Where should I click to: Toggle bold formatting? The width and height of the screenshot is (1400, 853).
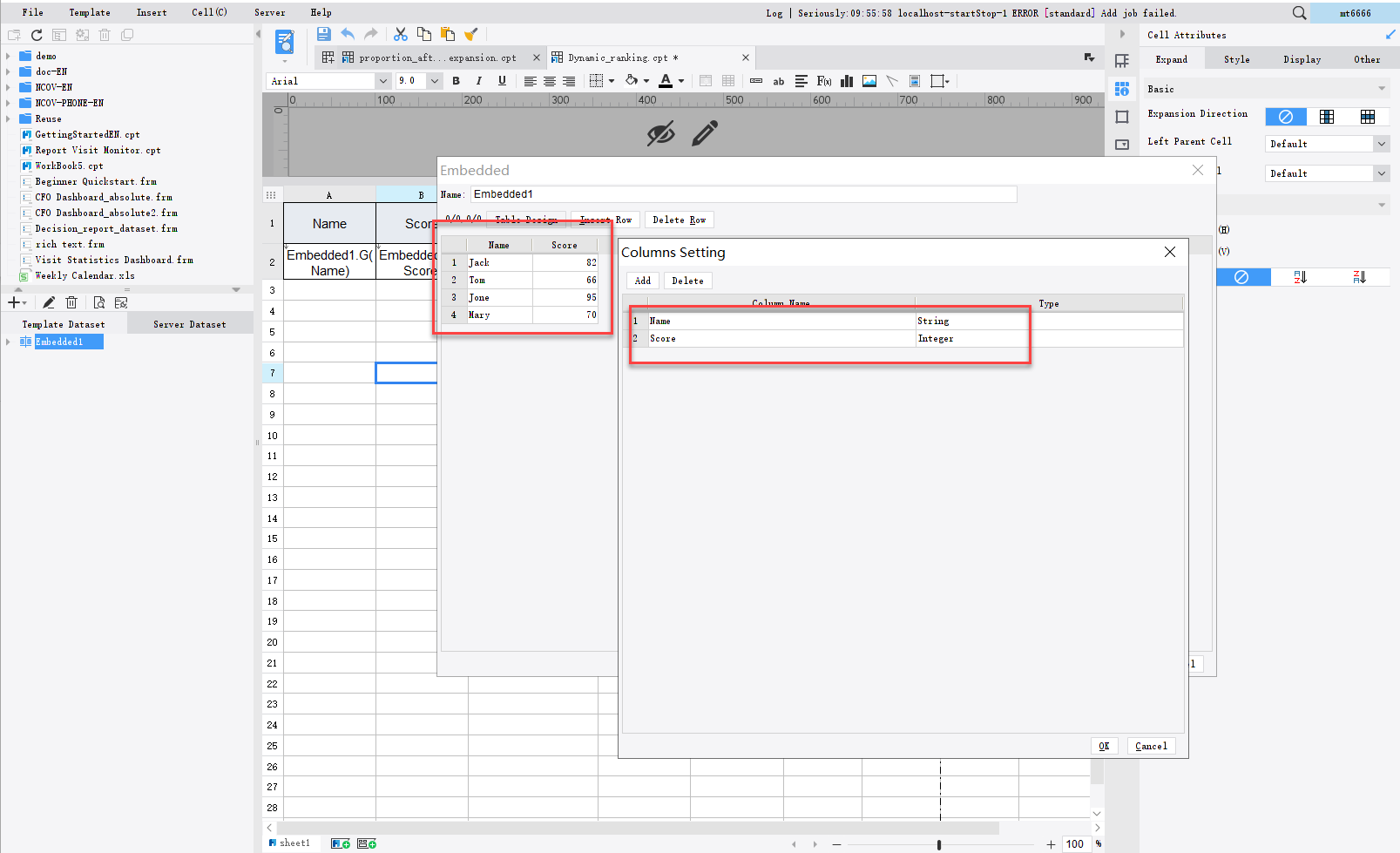tap(456, 81)
